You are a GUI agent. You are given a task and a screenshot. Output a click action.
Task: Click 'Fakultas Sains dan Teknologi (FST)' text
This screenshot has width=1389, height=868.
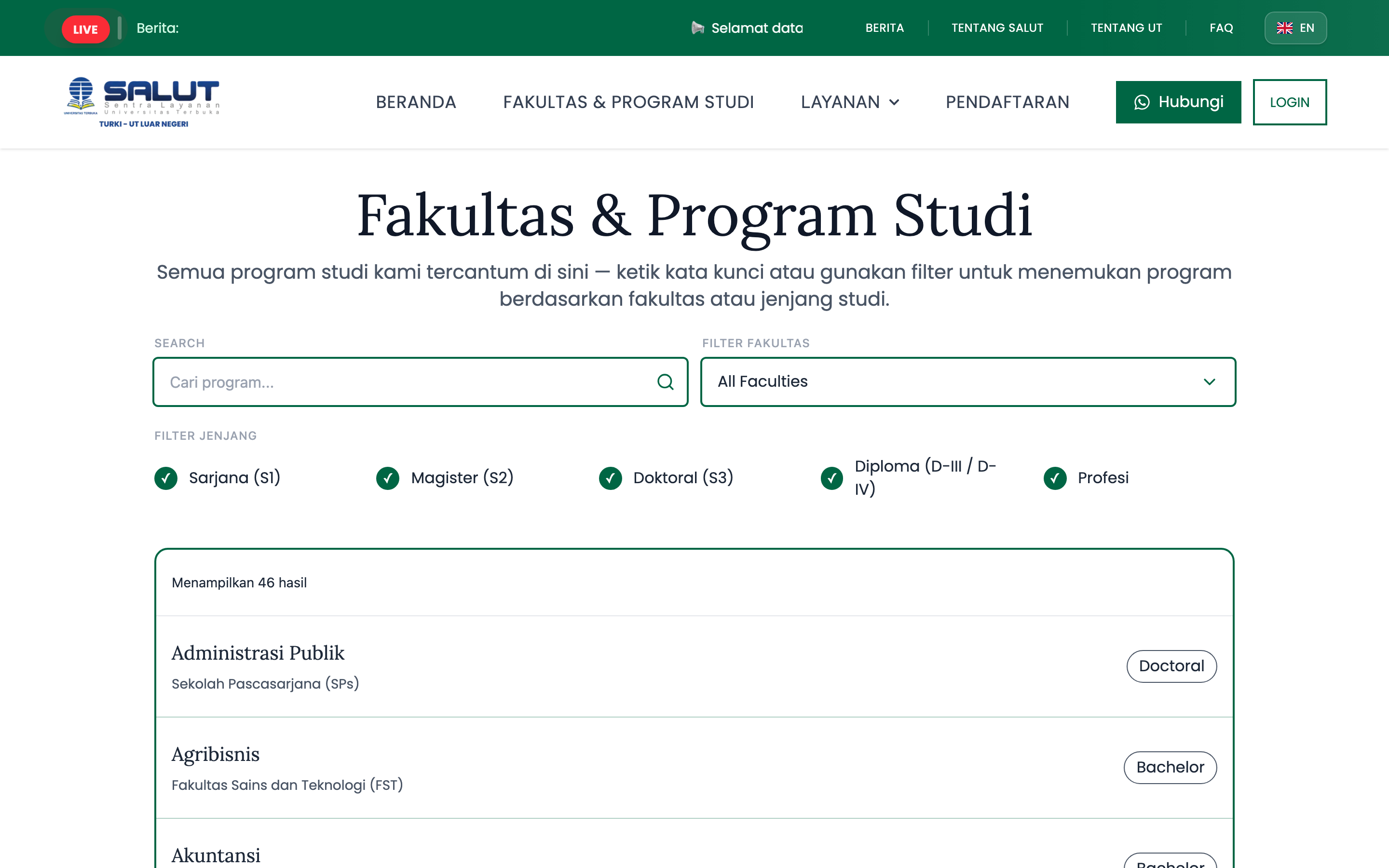287,785
